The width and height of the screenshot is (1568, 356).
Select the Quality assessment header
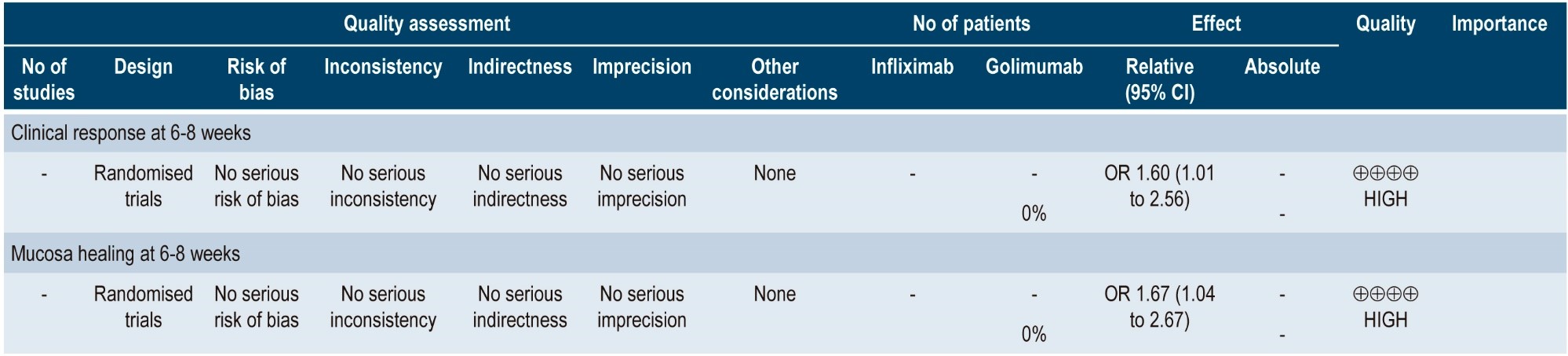point(427,24)
